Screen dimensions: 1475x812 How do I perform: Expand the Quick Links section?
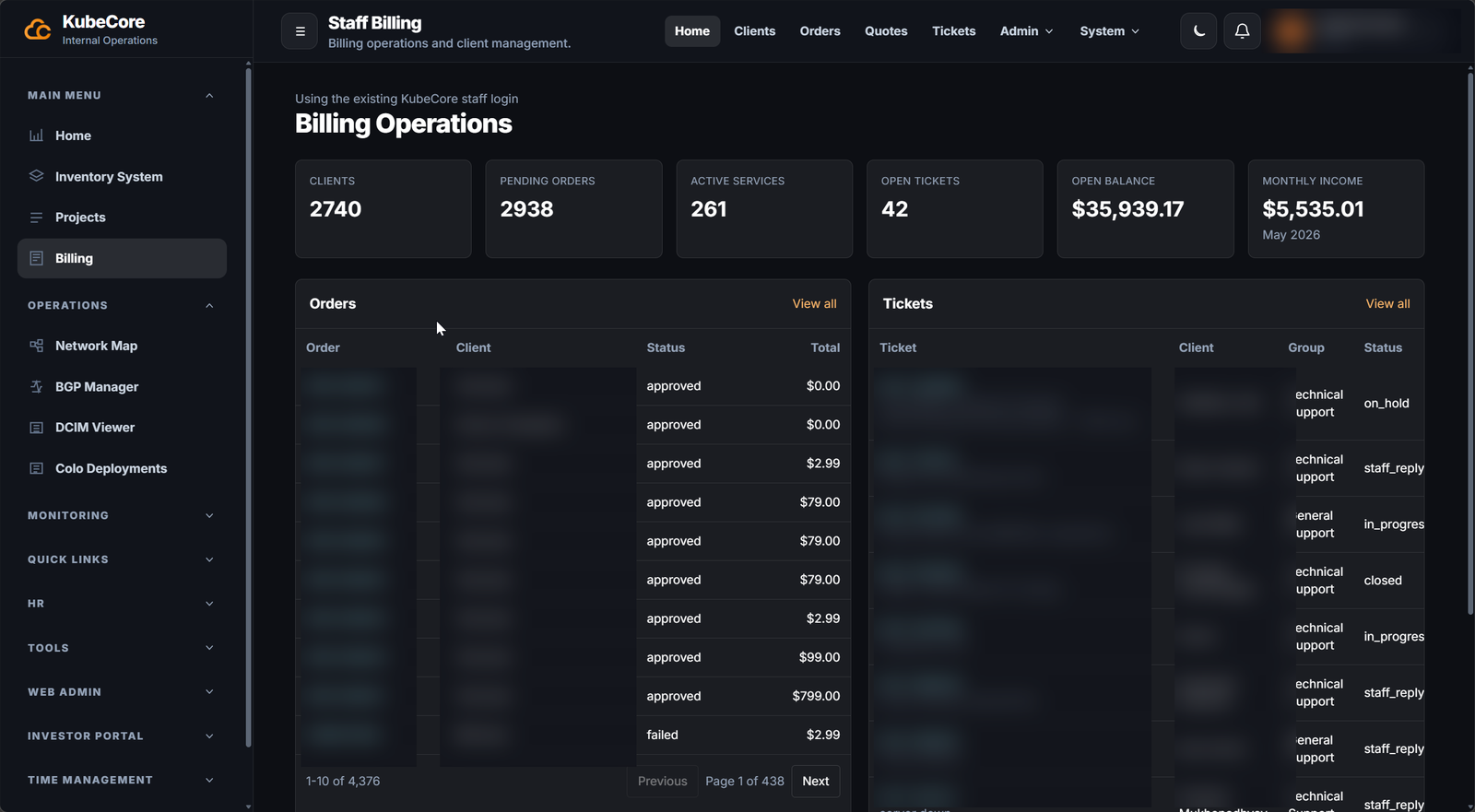click(x=209, y=559)
